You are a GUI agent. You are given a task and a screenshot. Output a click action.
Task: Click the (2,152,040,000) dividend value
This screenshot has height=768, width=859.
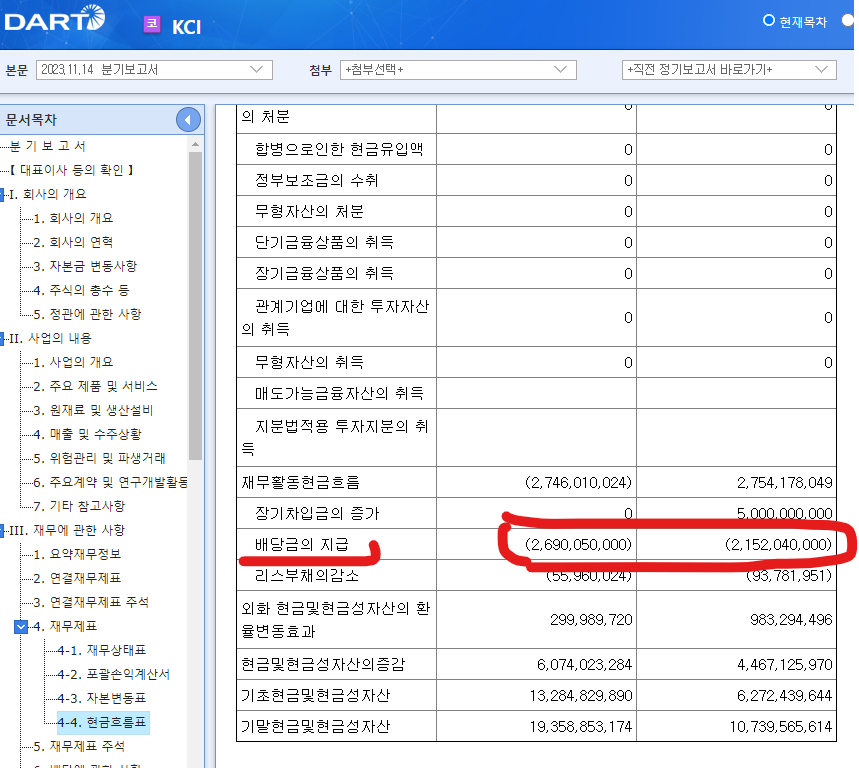(778, 545)
